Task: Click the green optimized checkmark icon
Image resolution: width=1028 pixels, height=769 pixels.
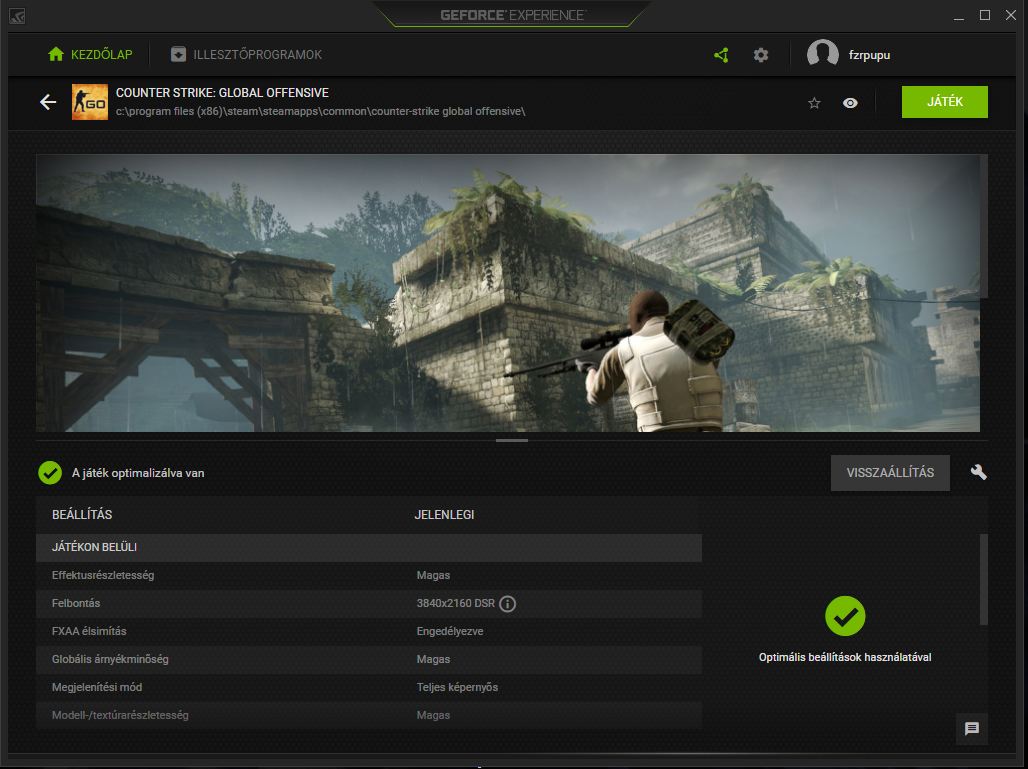Action: click(x=50, y=473)
